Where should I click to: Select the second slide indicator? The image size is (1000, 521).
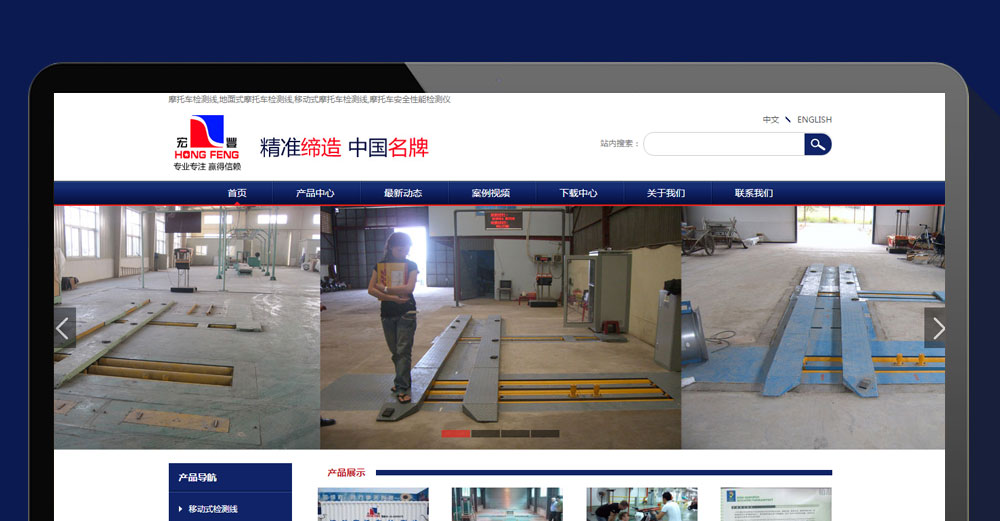click(x=485, y=434)
